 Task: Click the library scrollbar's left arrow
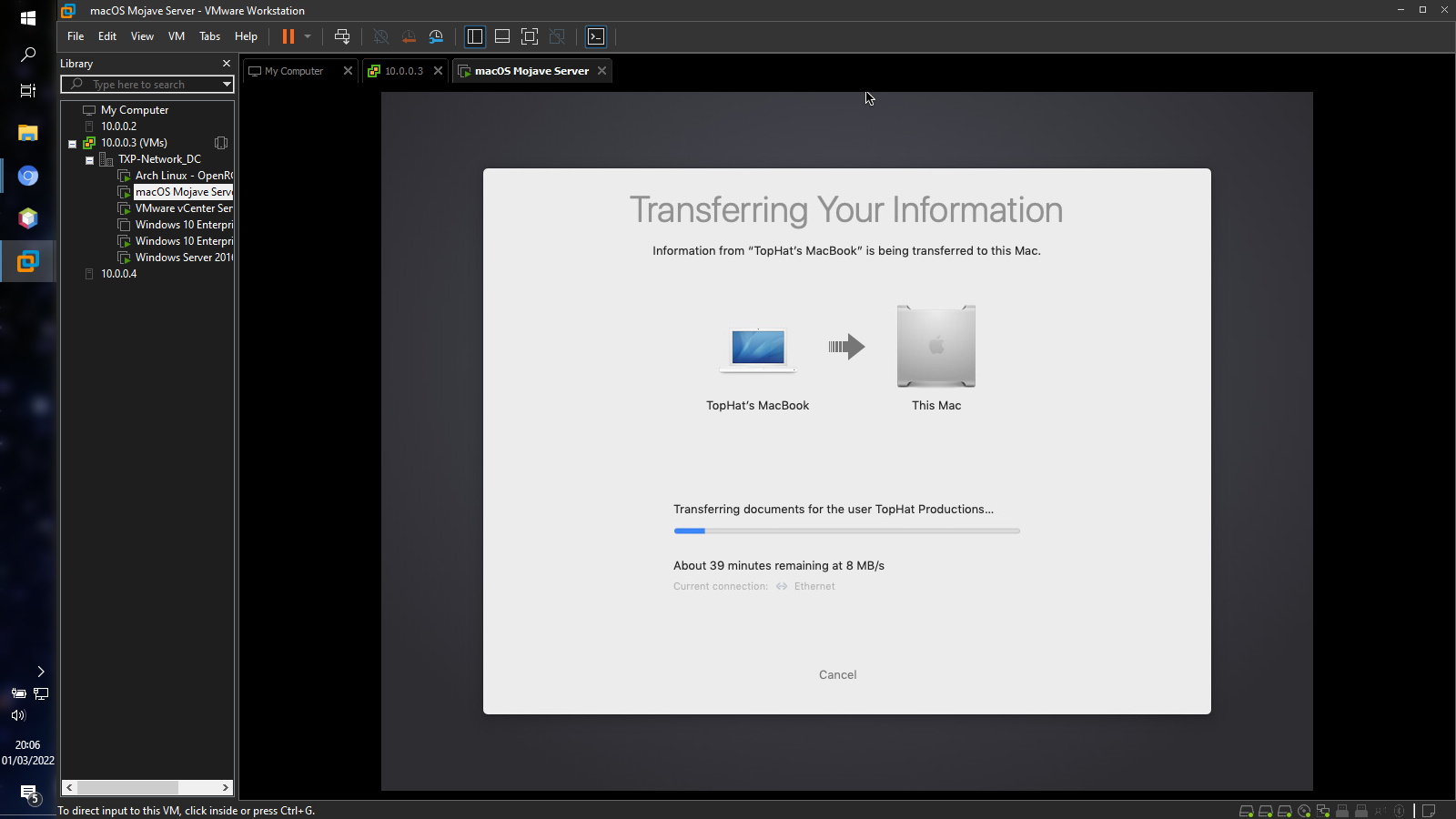[x=69, y=787]
